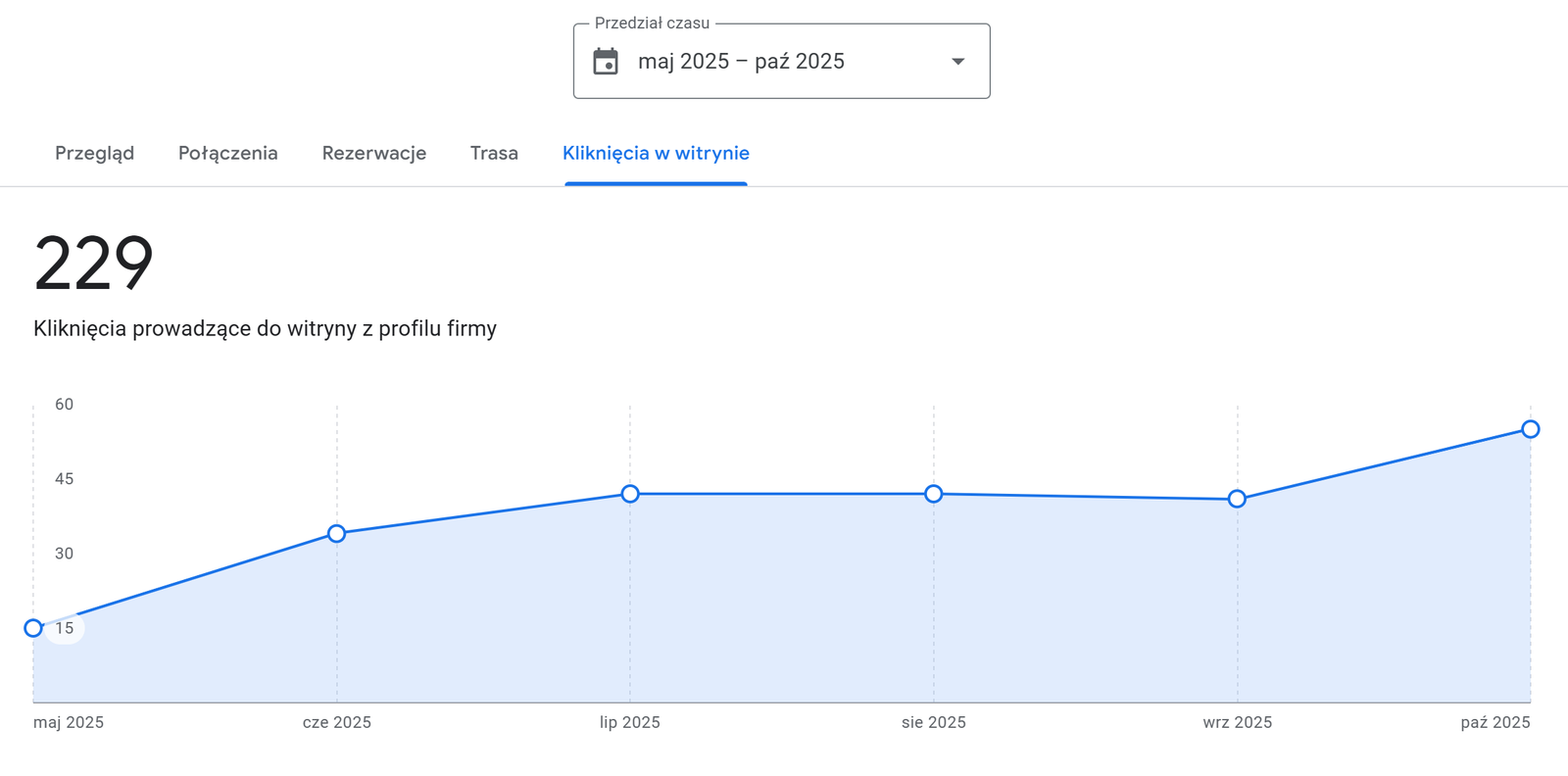Screen dimensions: 1568x776
Task: Go to the Rezerwacje tab
Action: coord(373,153)
